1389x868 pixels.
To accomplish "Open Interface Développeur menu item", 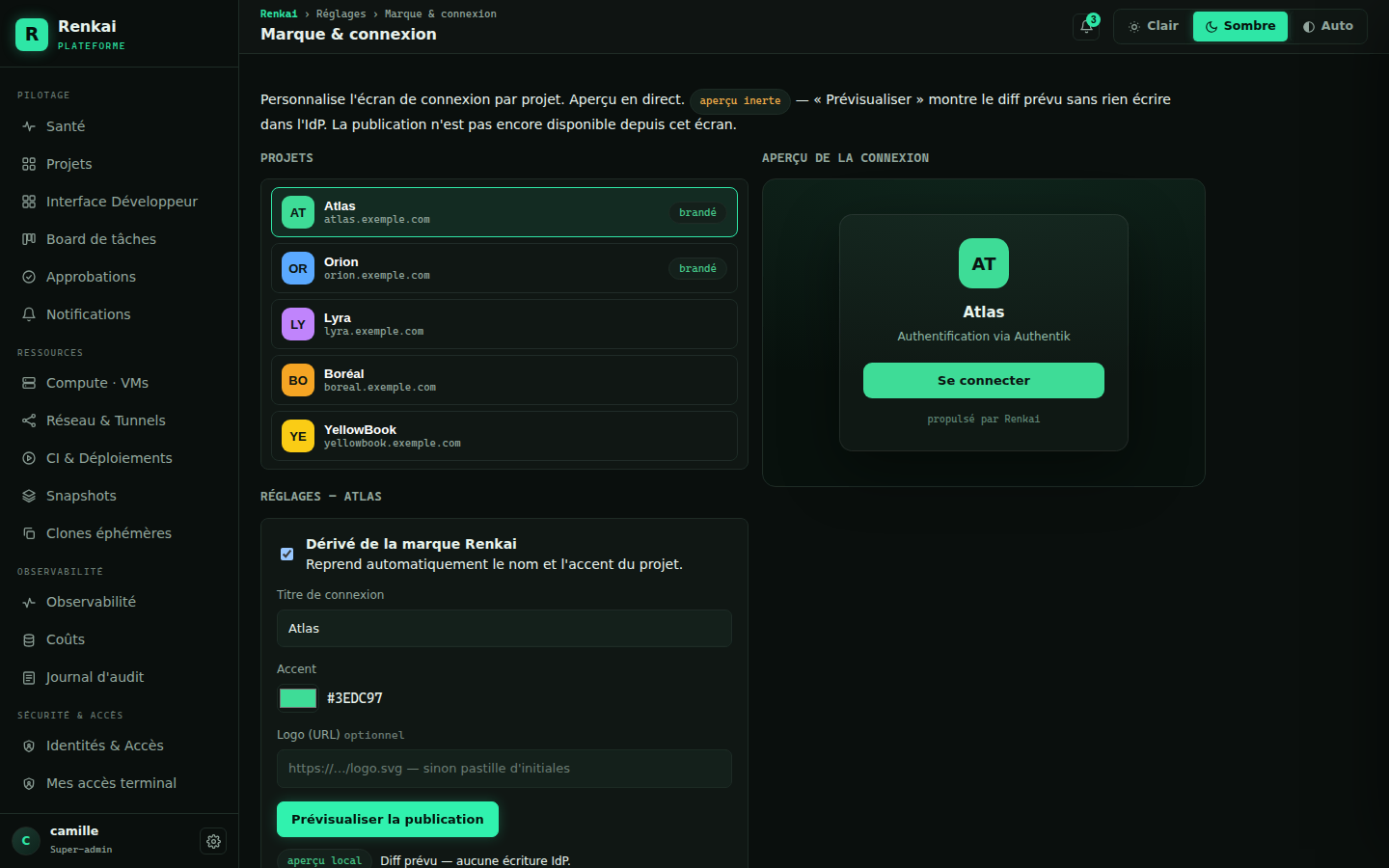I will pos(119,202).
